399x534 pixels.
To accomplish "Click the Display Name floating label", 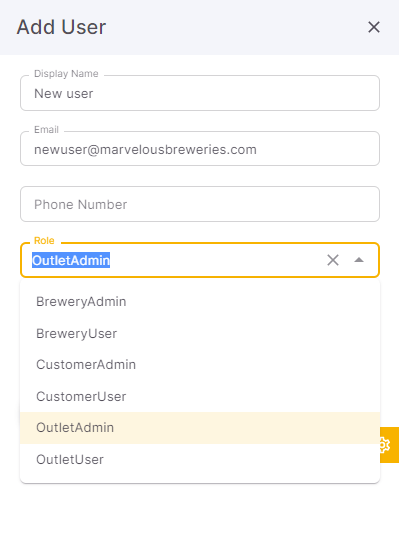I will (x=66, y=74).
